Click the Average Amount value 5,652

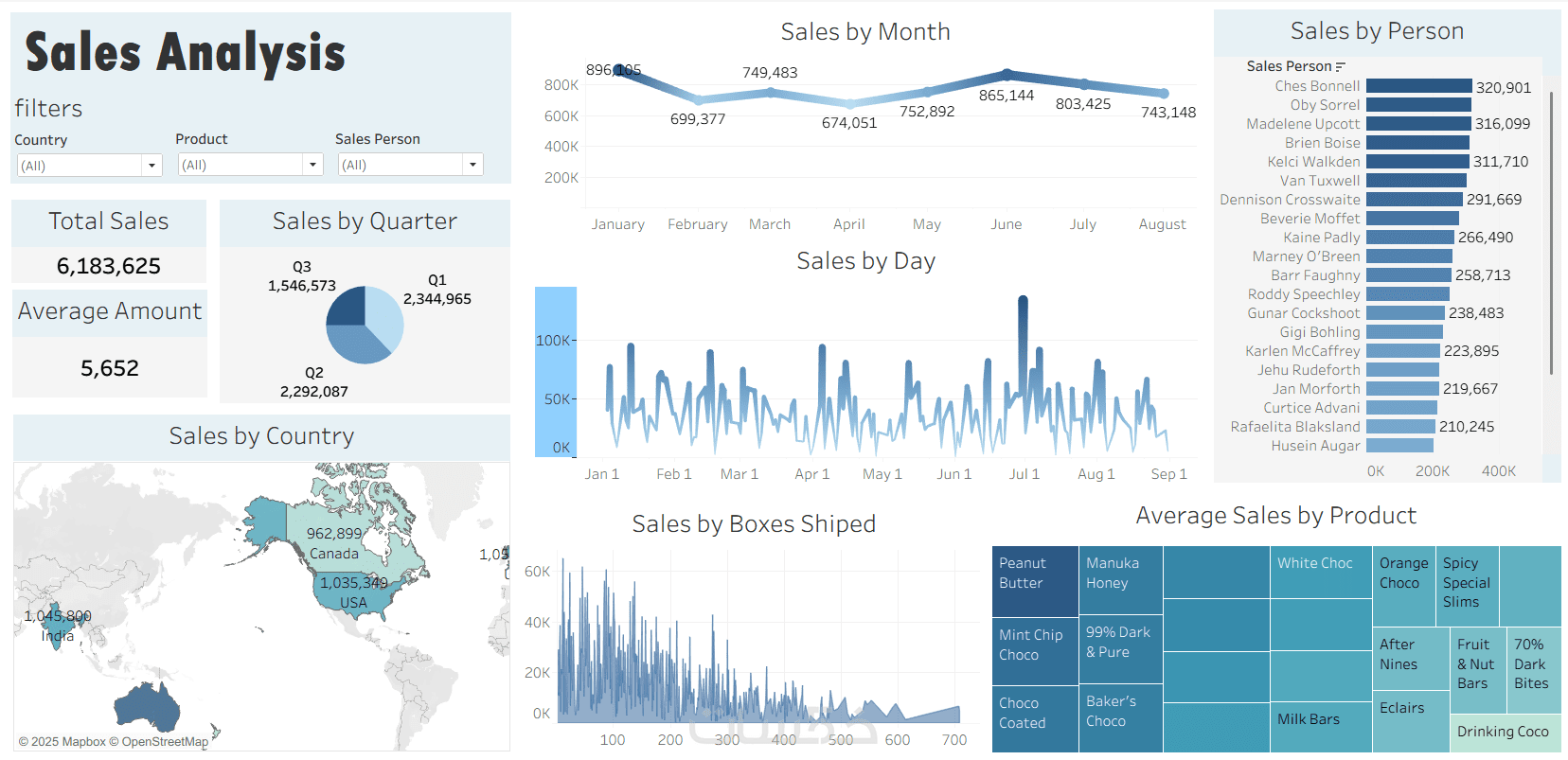coord(110,368)
